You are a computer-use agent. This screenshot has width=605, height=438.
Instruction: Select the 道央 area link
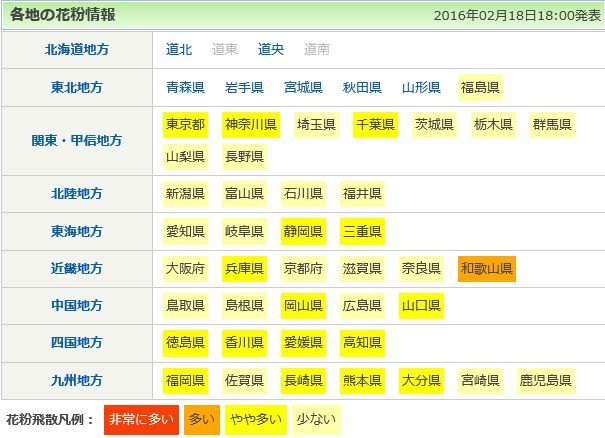coord(271,49)
